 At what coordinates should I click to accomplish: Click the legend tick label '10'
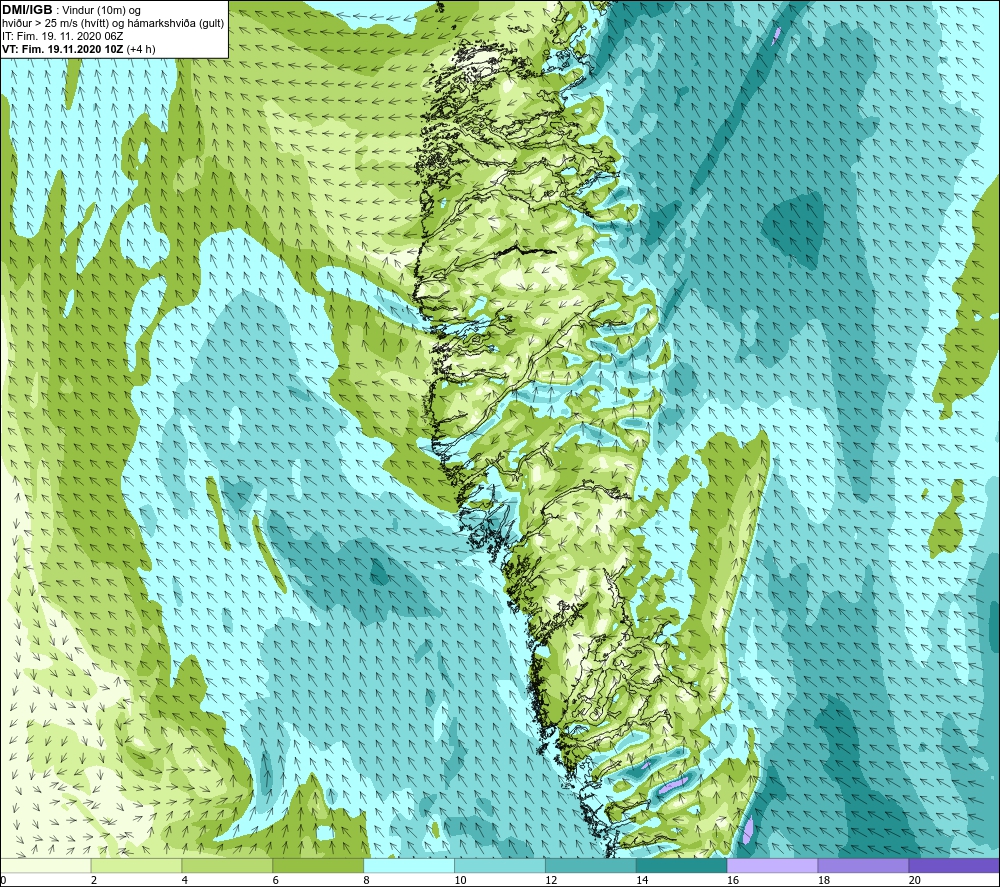coord(460,880)
